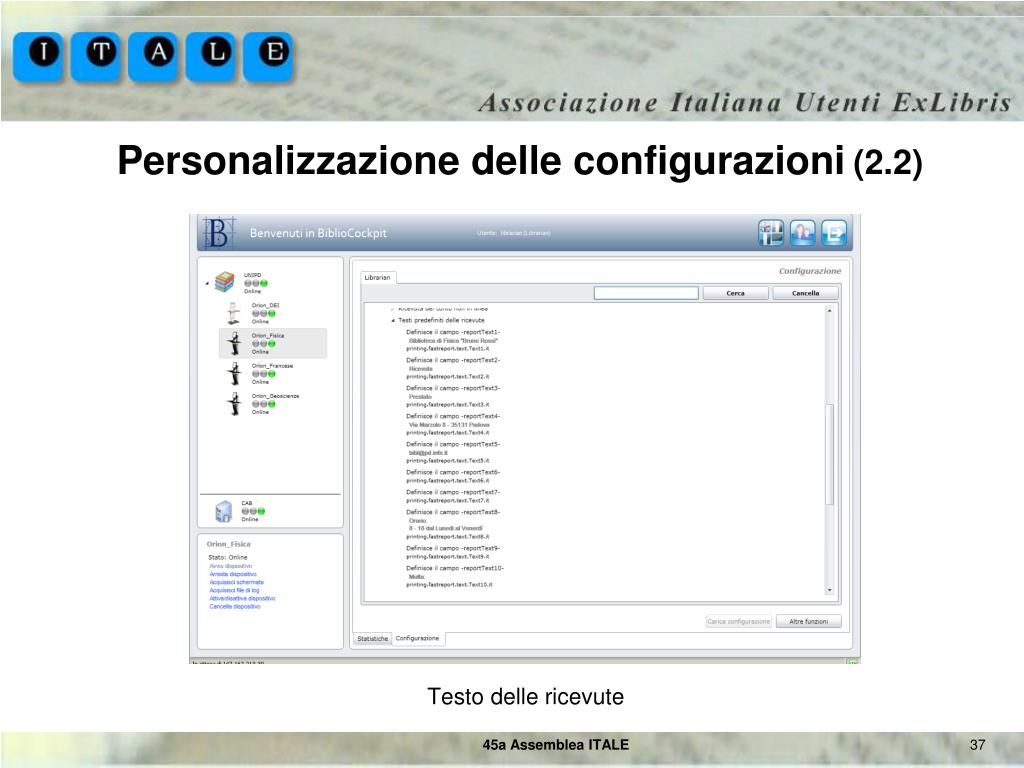Click the green status light of Orion_Fisica
1024x768 pixels.
[272, 344]
